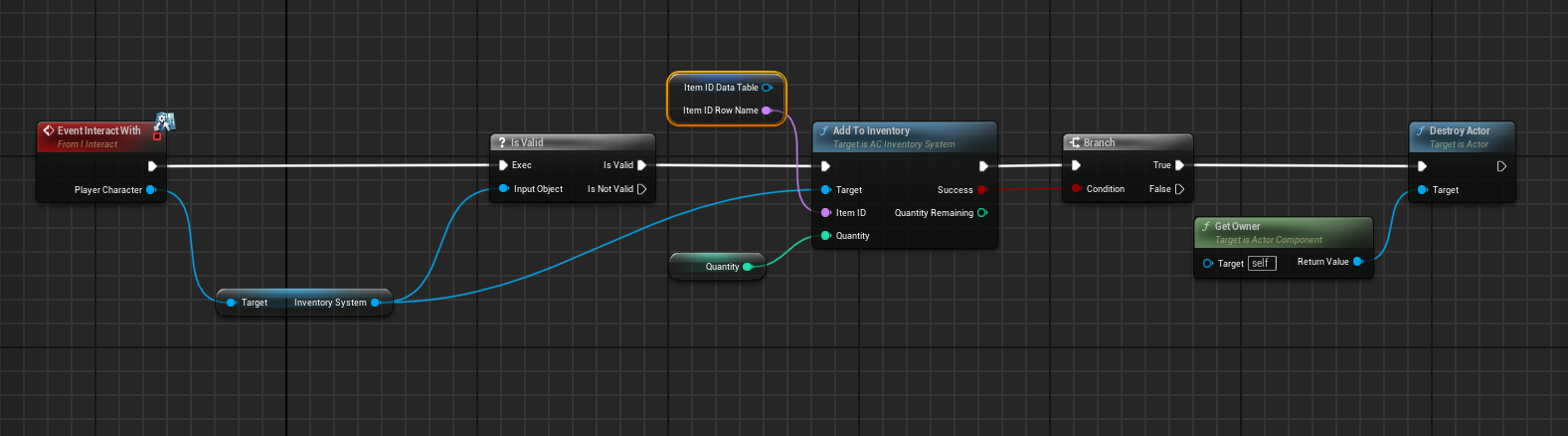Viewport: 1568px width, 436px height.
Task: Click the red Success output pin
Action: (982, 190)
